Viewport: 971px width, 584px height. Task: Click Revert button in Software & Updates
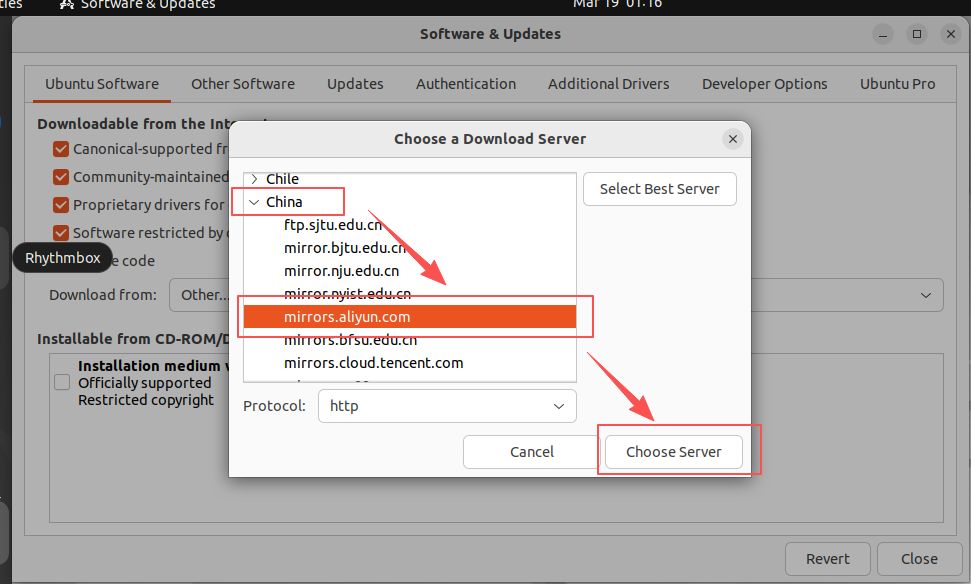(x=827, y=559)
